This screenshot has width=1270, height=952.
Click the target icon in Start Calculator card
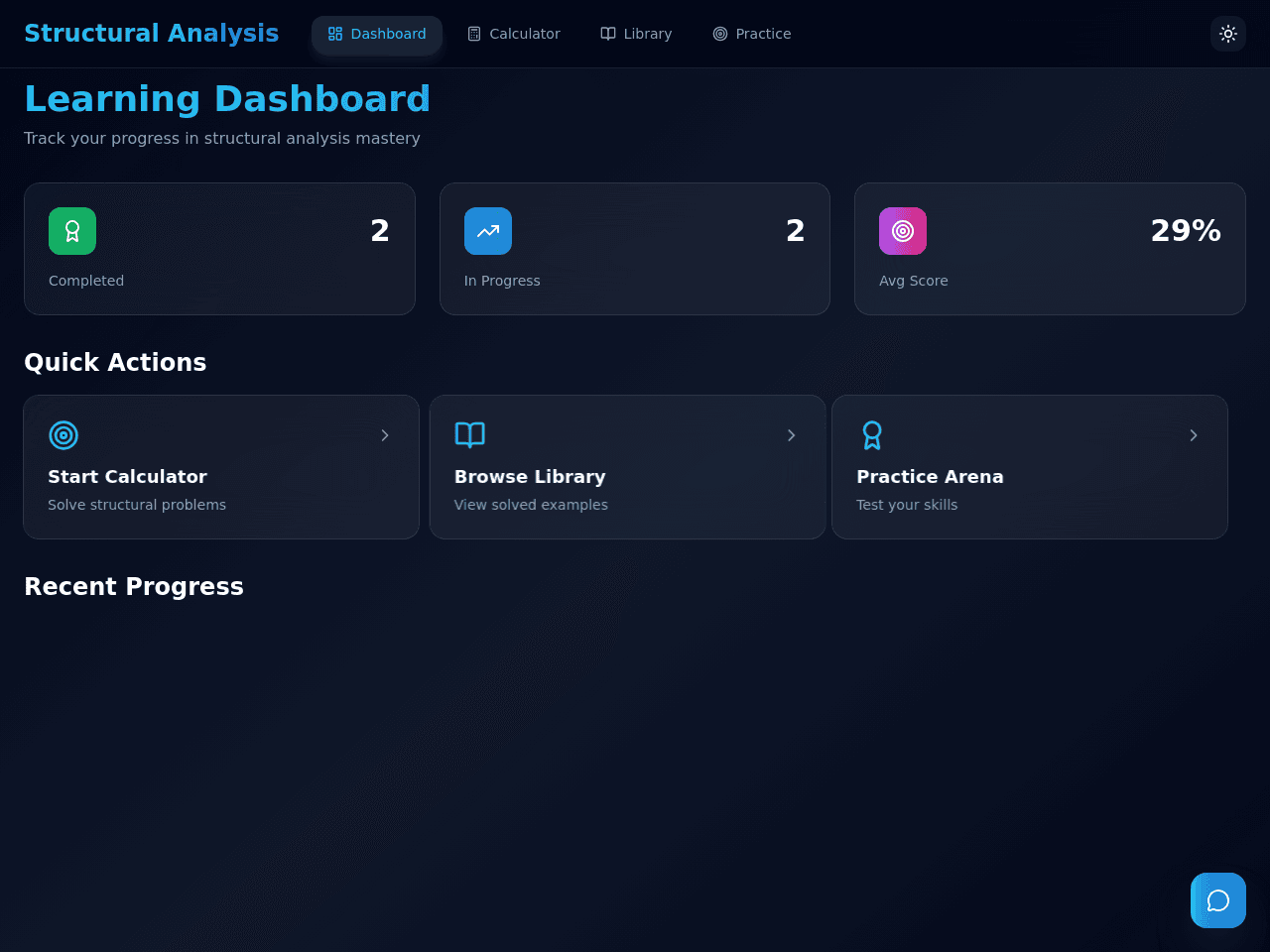click(x=63, y=435)
